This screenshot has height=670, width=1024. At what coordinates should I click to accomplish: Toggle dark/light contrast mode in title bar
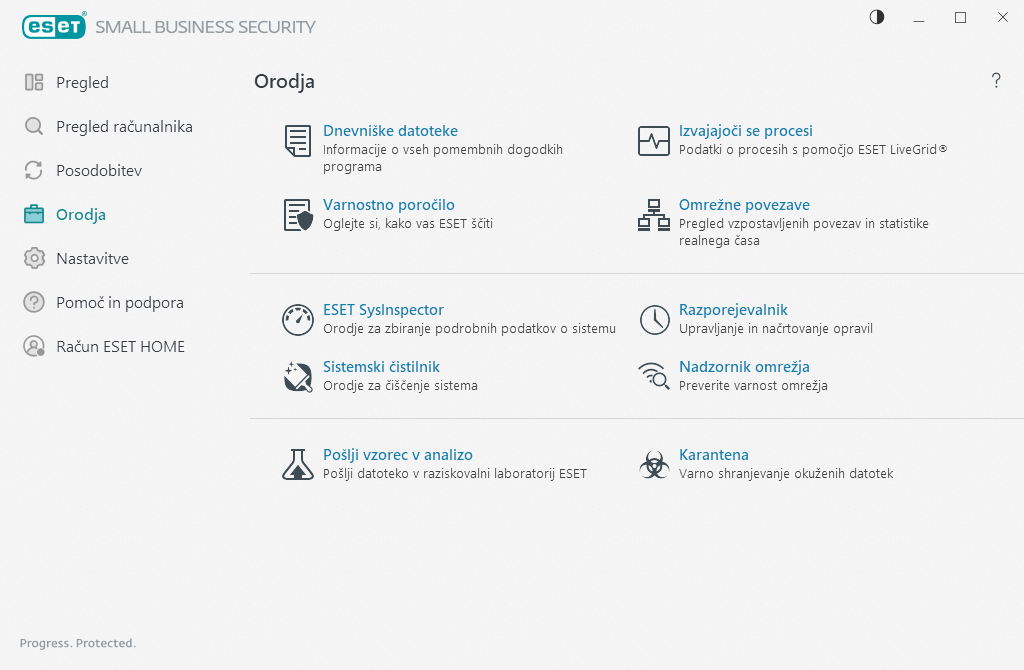(x=877, y=17)
